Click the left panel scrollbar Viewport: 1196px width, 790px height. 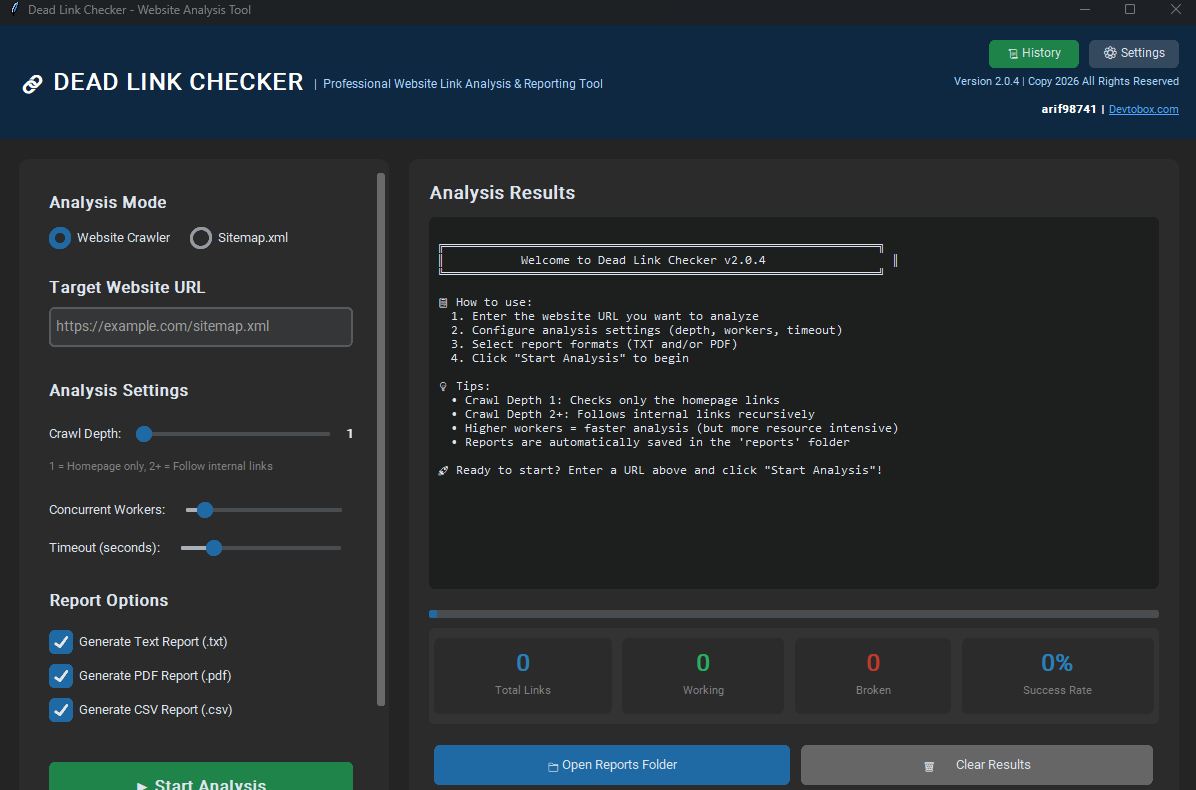(380, 440)
